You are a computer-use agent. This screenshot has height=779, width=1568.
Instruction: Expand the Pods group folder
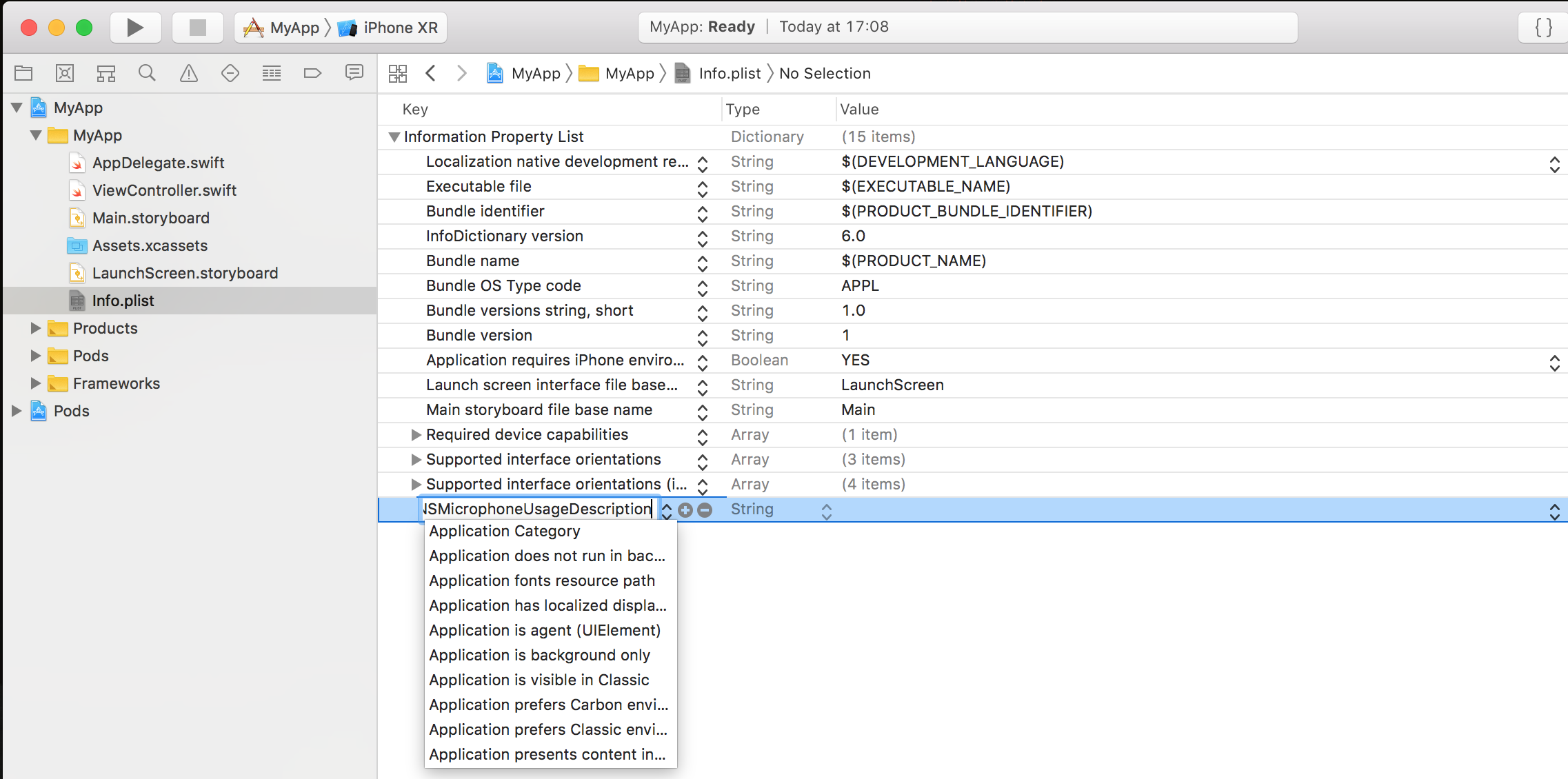(x=36, y=356)
